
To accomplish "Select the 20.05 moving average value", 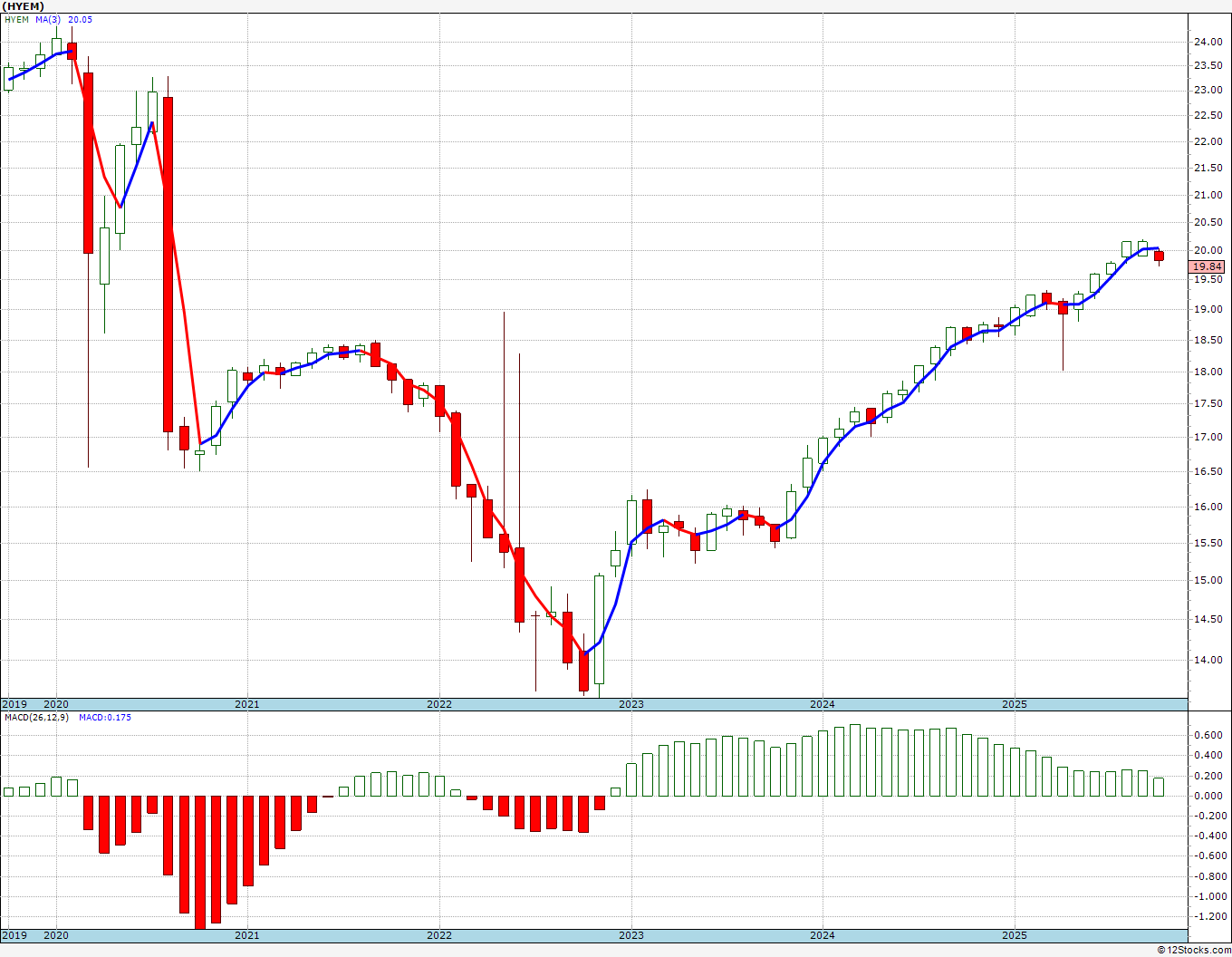I will [81, 20].
